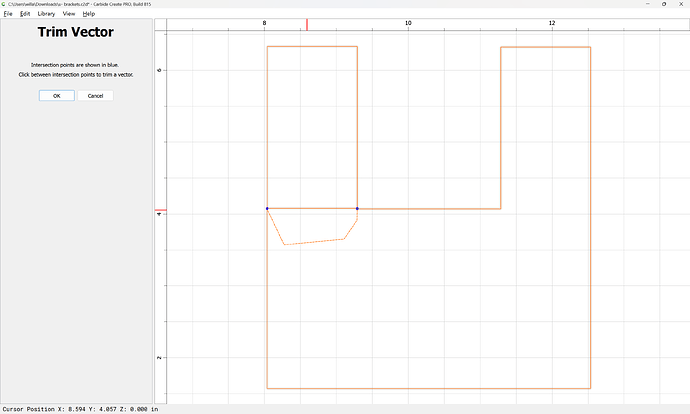Click the left blue intersection point

coord(267,209)
